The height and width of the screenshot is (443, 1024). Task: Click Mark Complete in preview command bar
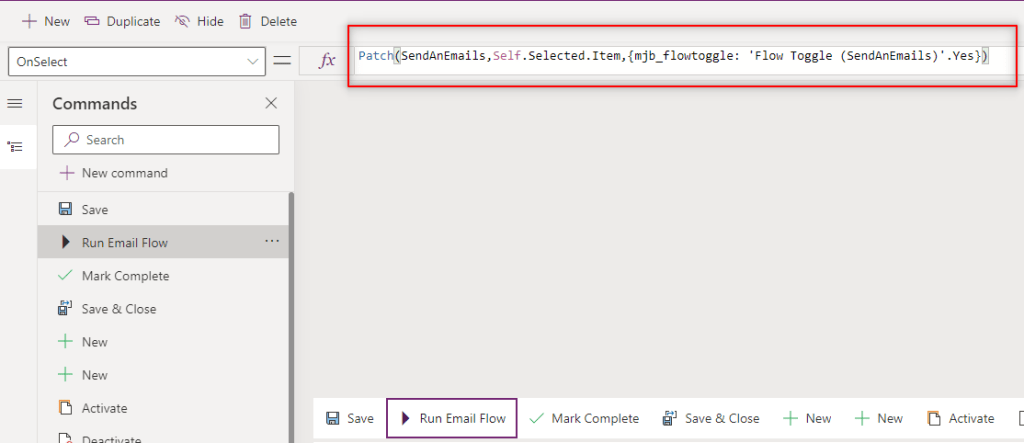tap(584, 418)
